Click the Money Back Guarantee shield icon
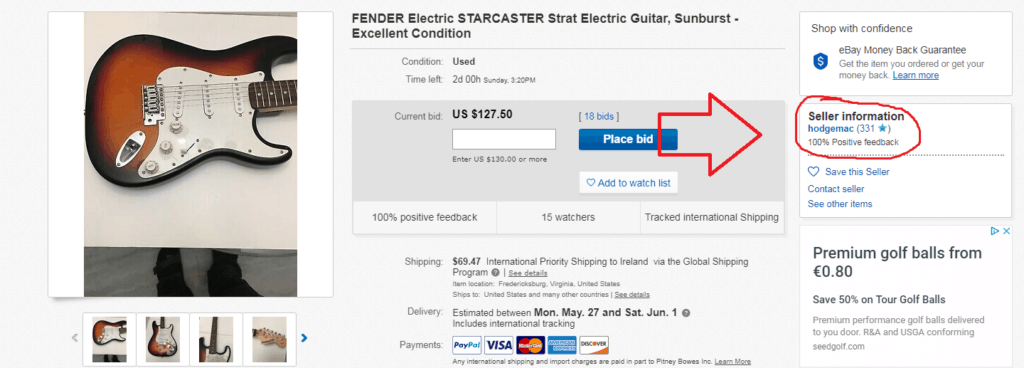 tap(820, 62)
